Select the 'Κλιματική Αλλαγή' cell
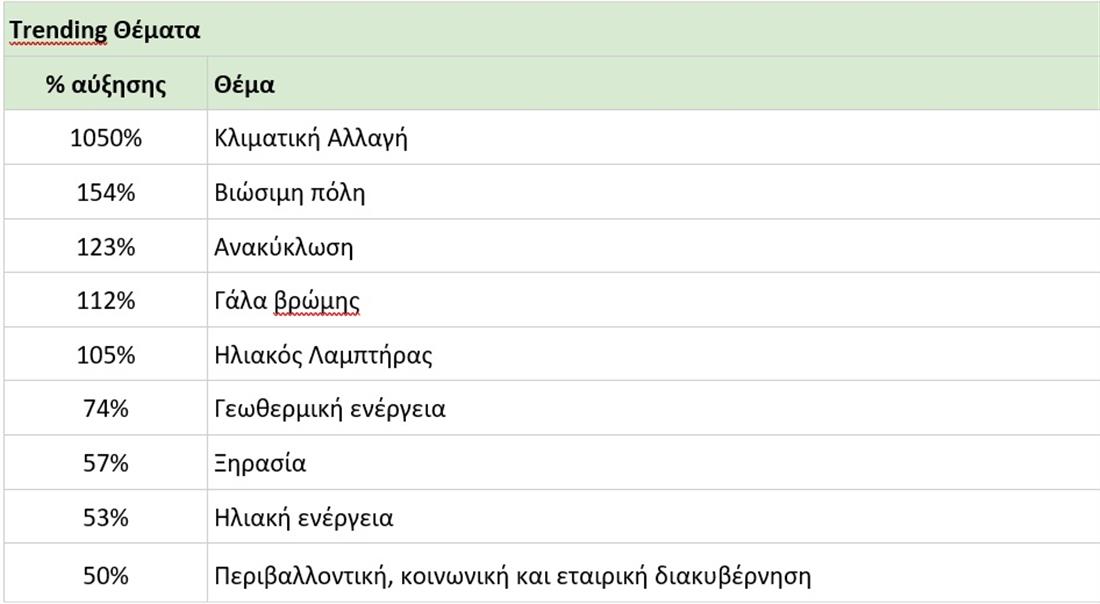This screenshot has height=604, width=1100. pyautogui.click(x=311, y=138)
